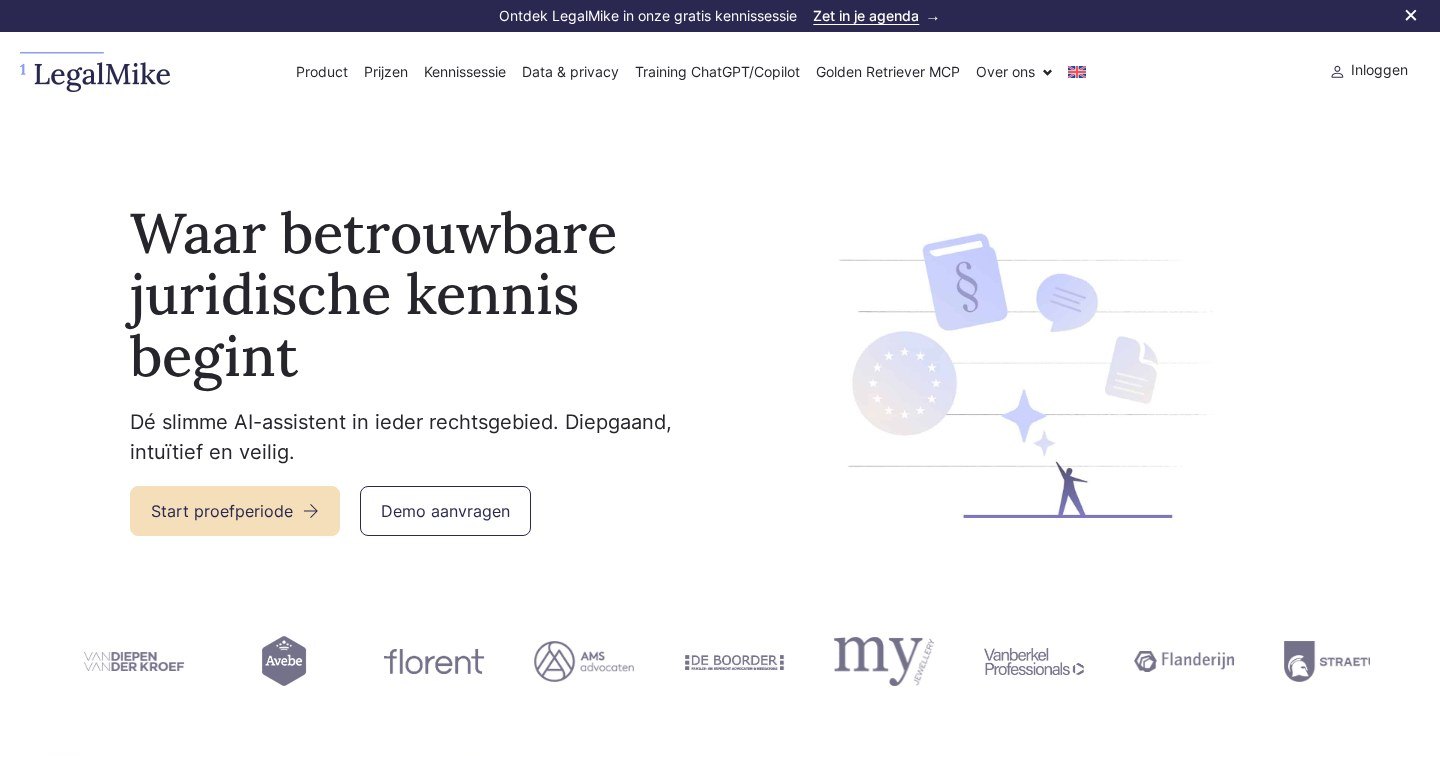This screenshot has height=760, width=1440.
Task: Open Data & privacy page
Action: pyautogui.click(x=570, y=72)
